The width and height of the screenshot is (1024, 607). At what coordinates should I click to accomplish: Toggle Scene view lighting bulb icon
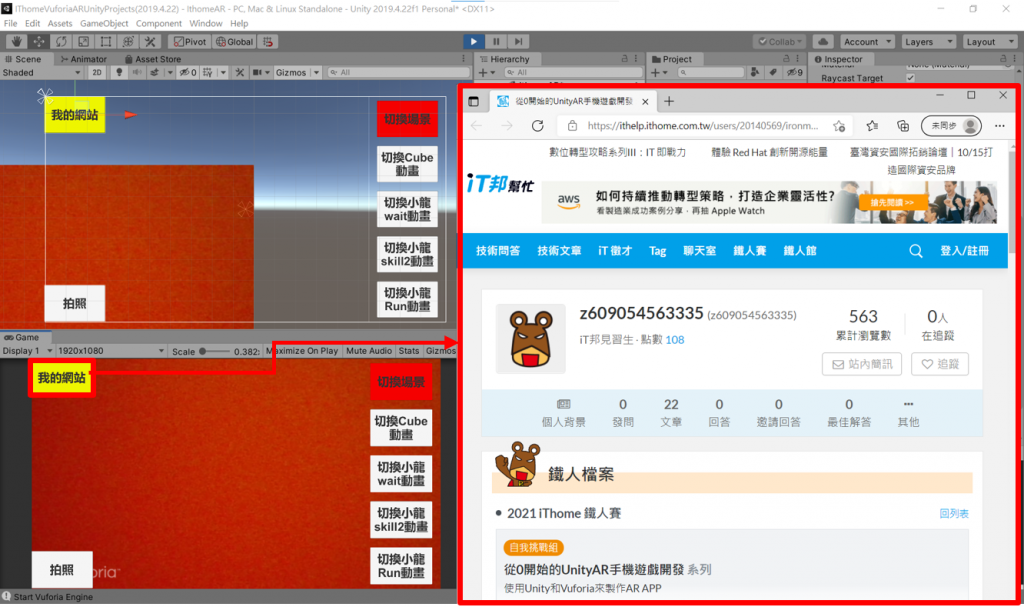point(119,73)
